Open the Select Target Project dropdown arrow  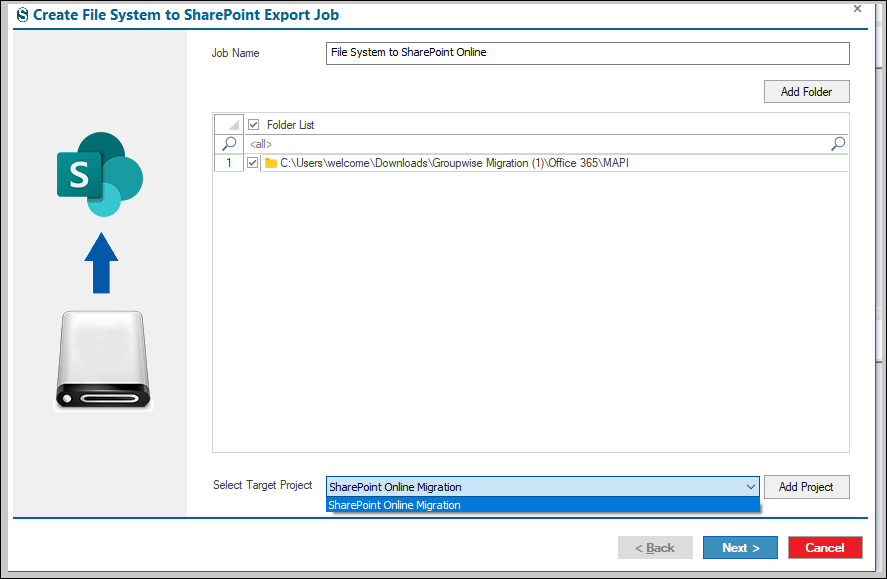tap(751, 487)
